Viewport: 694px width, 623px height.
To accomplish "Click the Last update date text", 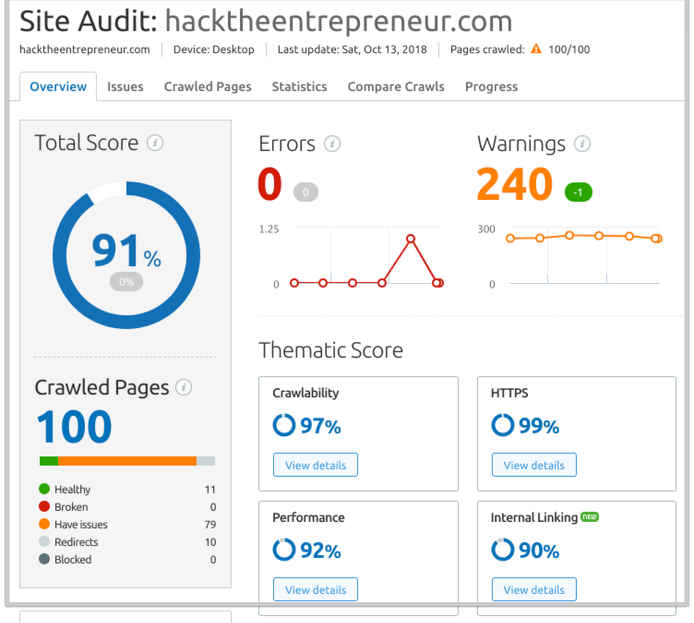I will 352,49.
